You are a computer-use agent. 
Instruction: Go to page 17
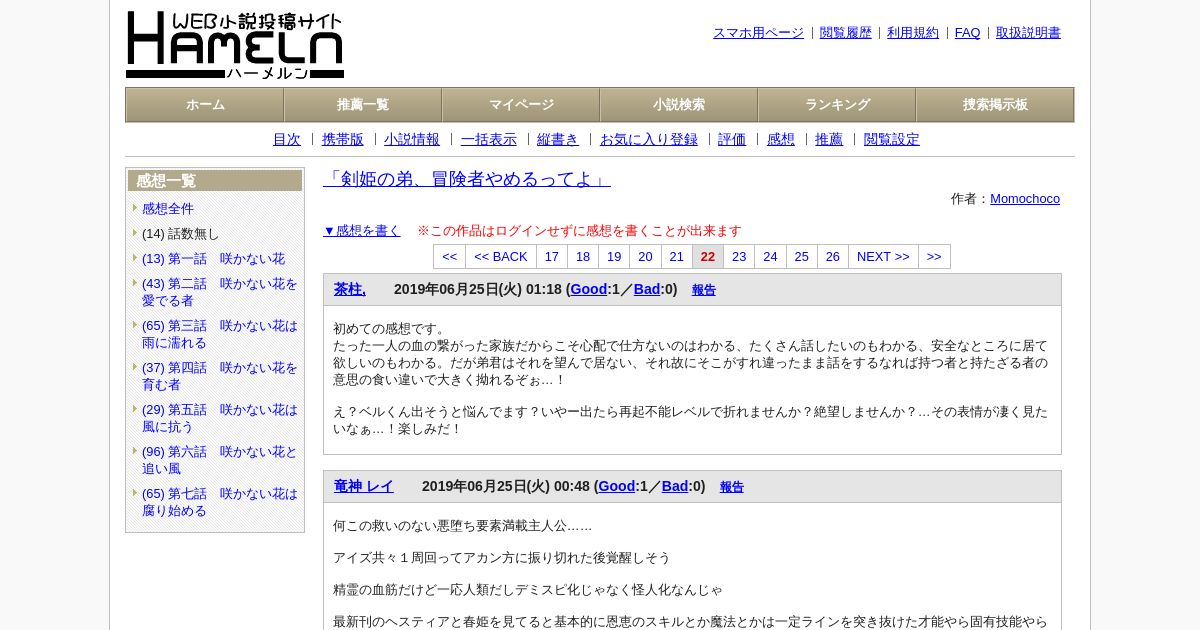[x=552, y=257]
